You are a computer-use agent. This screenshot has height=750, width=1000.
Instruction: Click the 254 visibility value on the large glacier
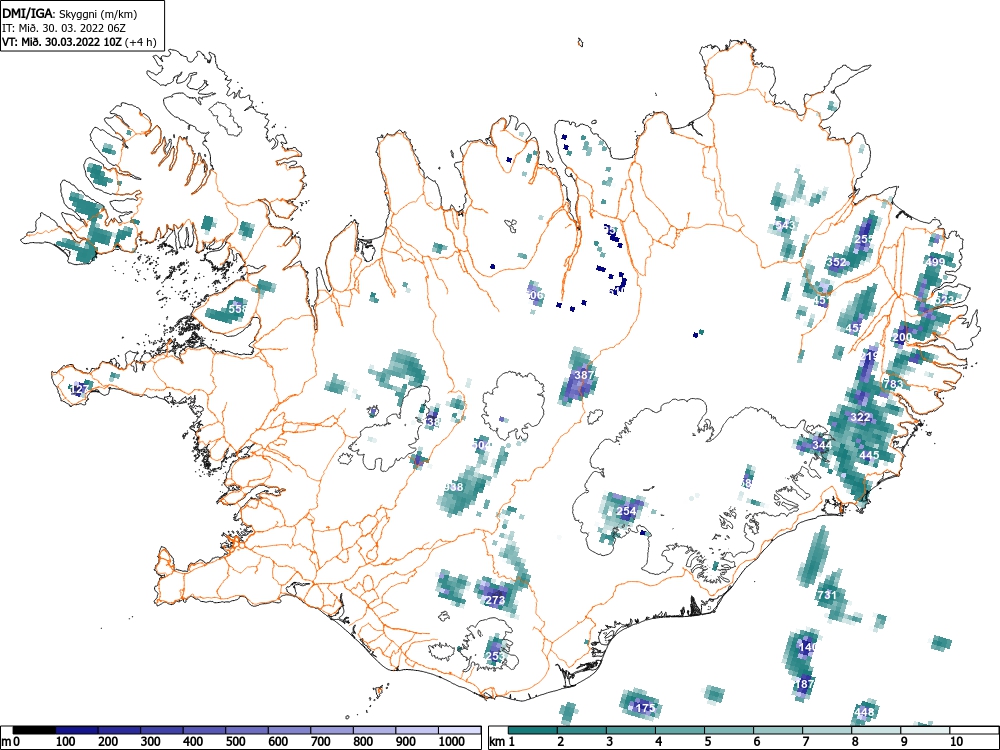click(626, 511)
